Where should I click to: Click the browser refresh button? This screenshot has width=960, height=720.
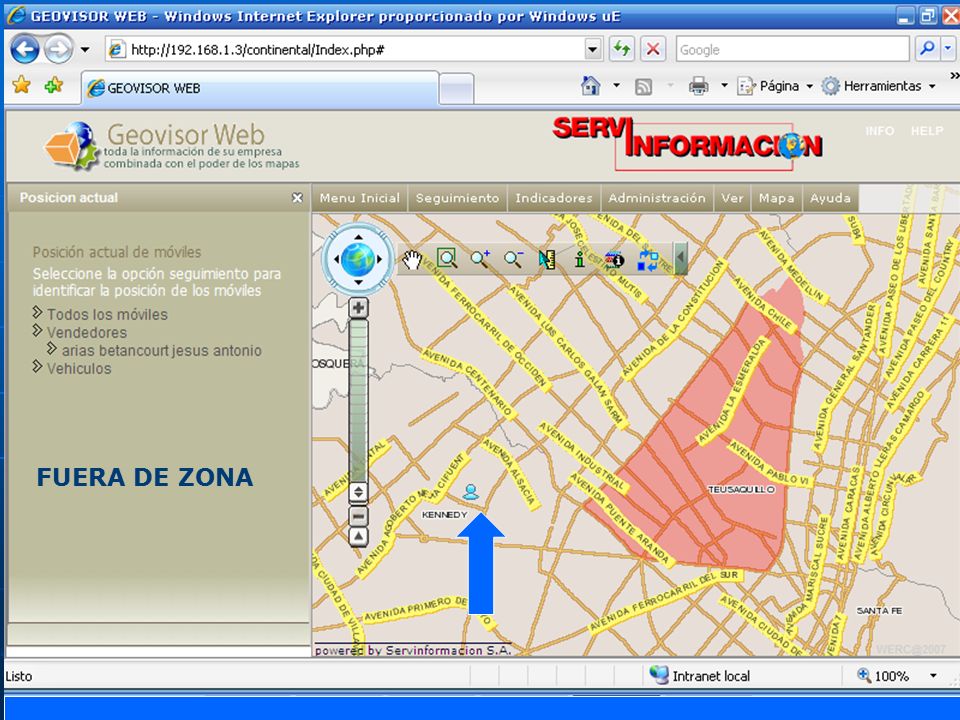[621, 49]
